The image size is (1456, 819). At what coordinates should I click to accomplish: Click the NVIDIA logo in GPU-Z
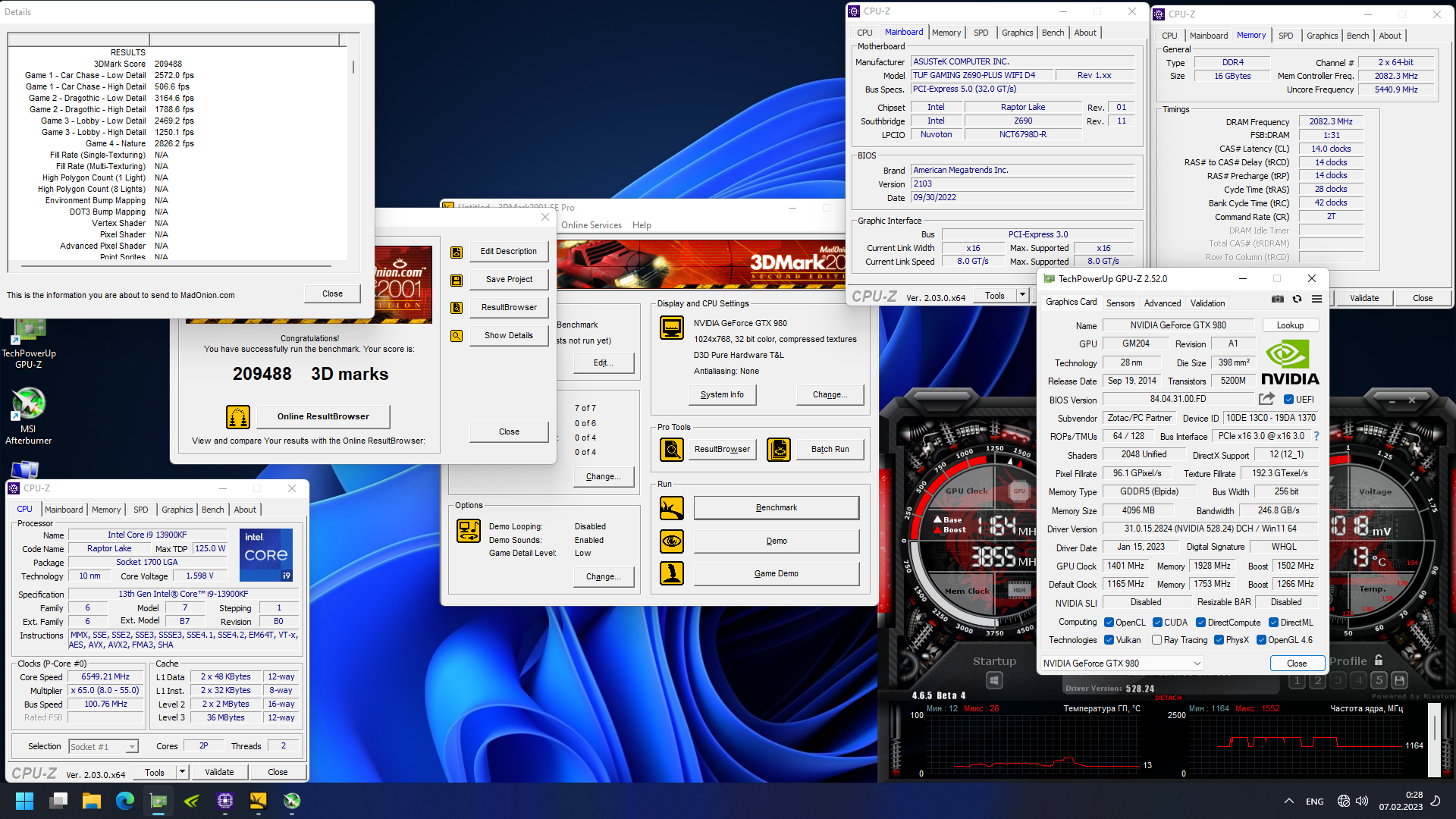point(1290,363)
